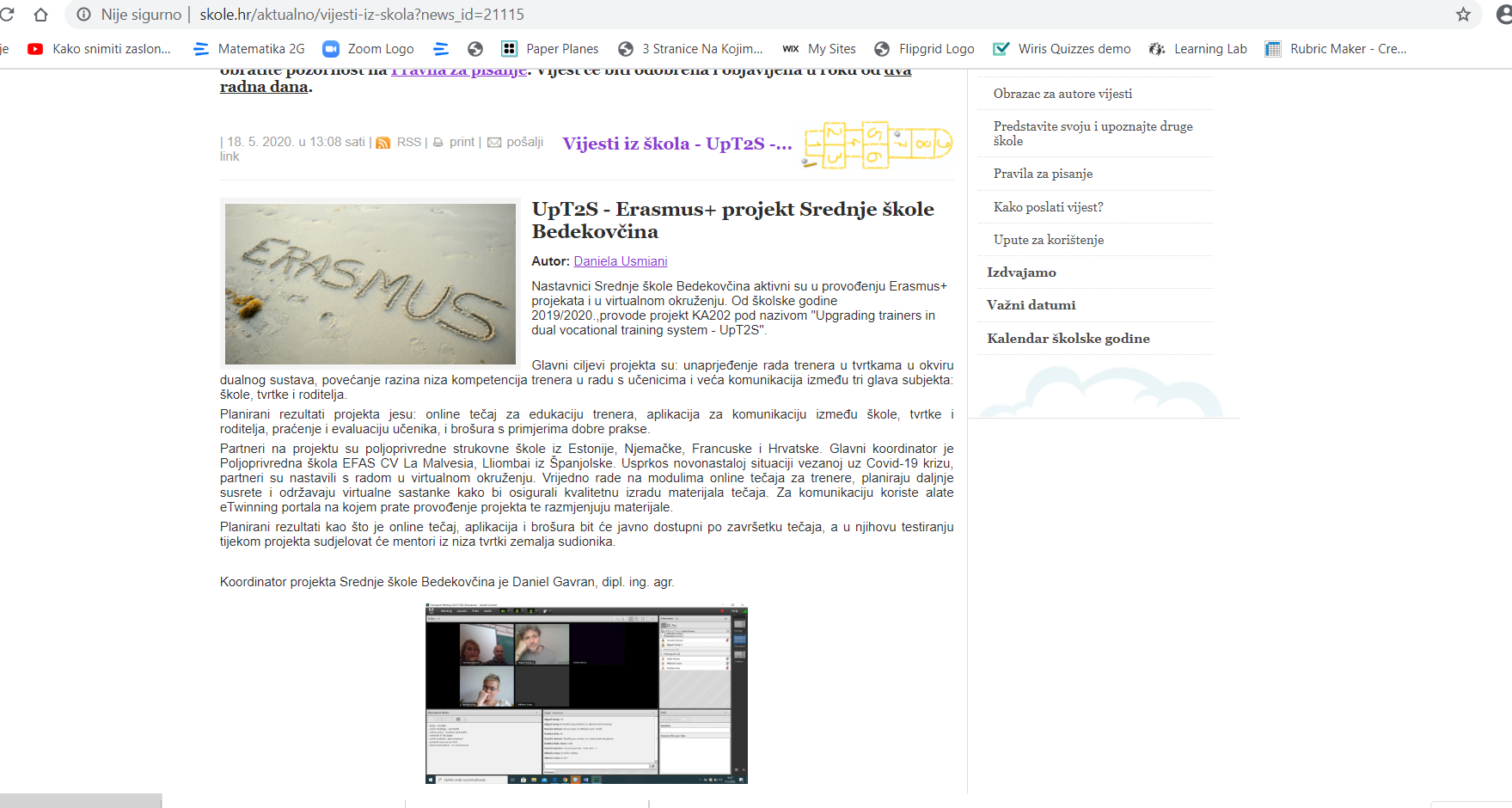Click the date text '18. 5. 2020.'

coord(260,142)
